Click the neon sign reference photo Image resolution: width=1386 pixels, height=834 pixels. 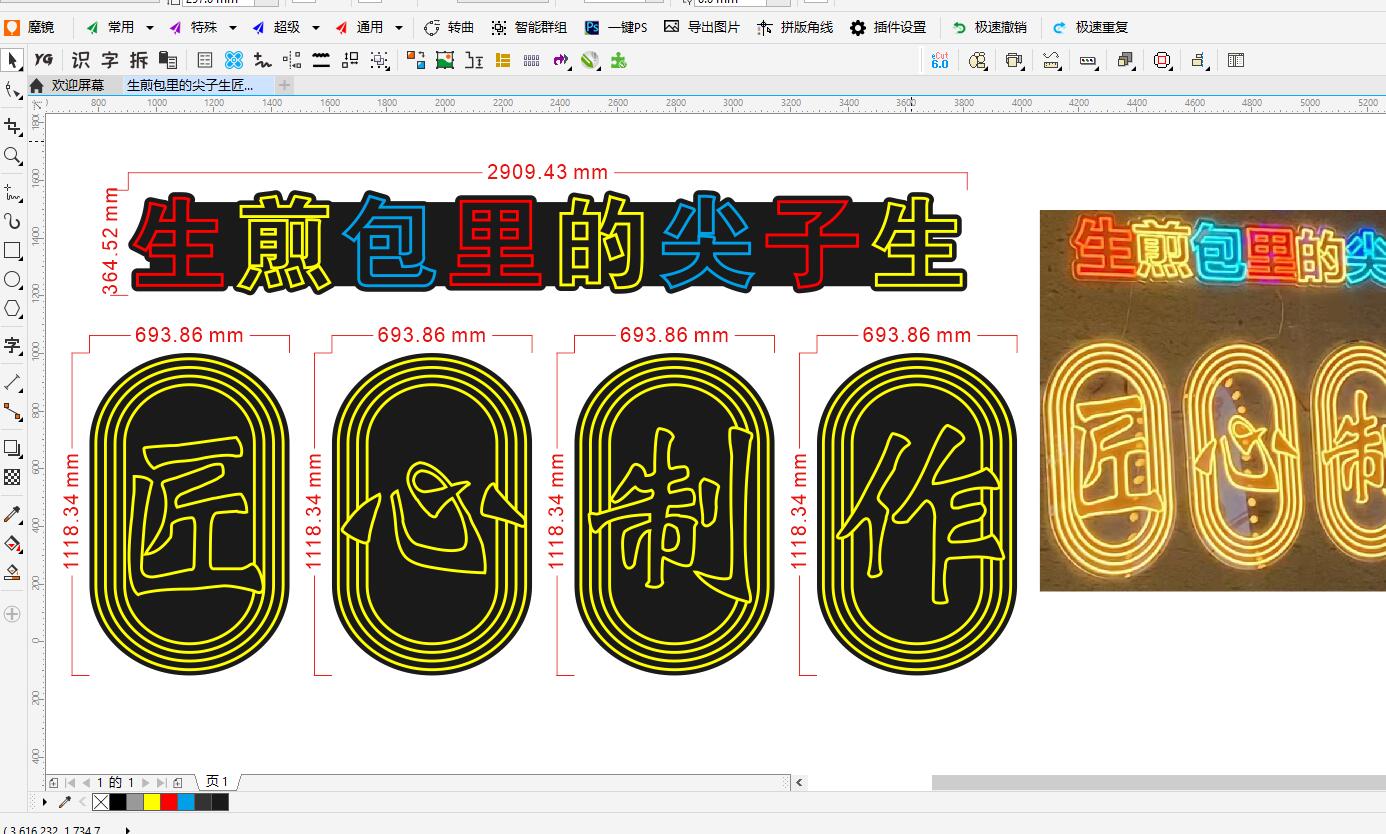(1213, 400)
